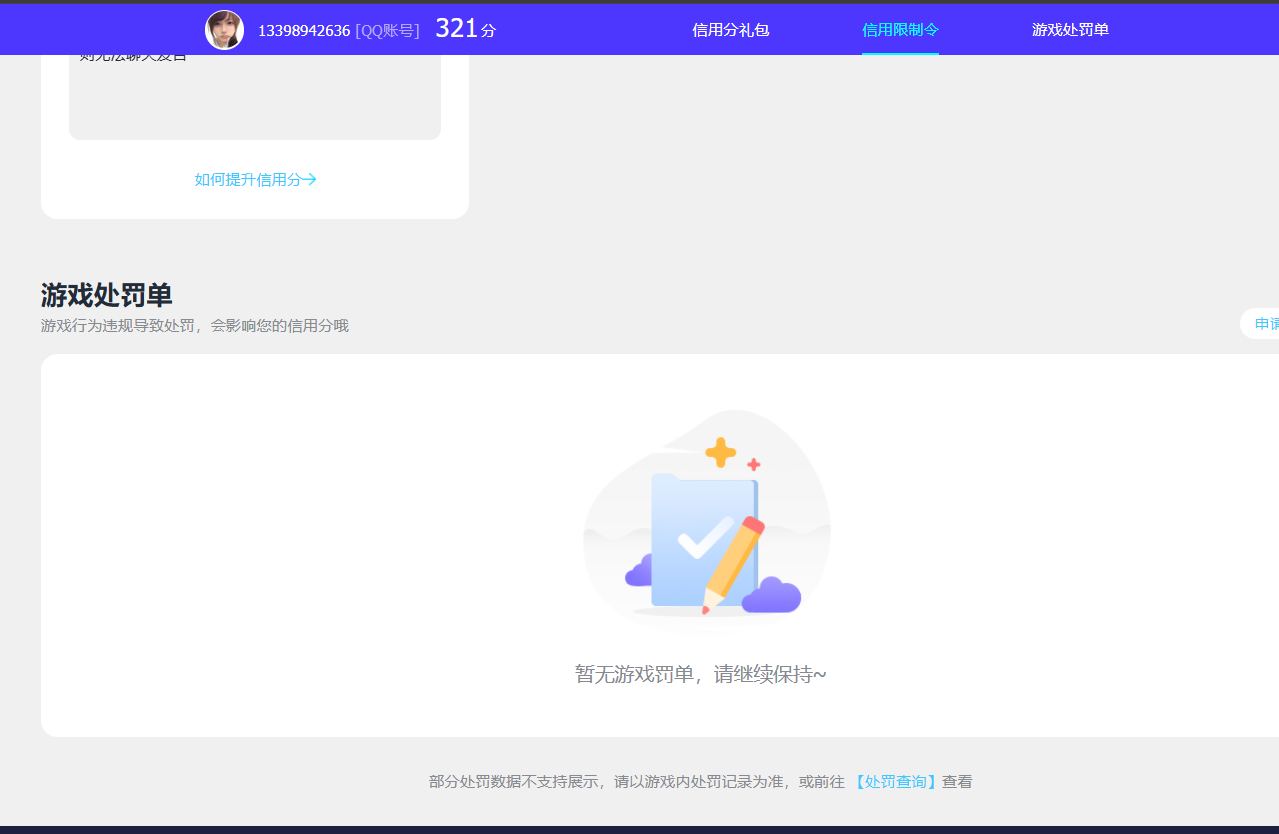Click the 321分 credit score display
Screen dimensions: 1279x834
[x=462, y=28]
